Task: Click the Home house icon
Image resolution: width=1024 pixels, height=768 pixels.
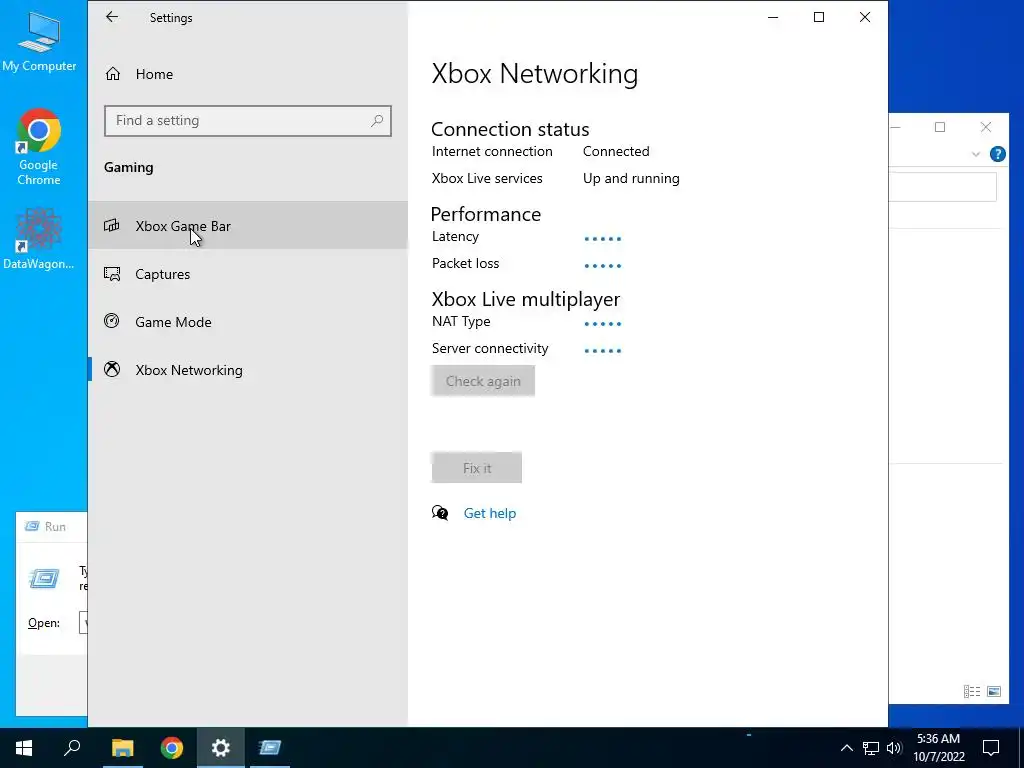Action: coord(113,74)
